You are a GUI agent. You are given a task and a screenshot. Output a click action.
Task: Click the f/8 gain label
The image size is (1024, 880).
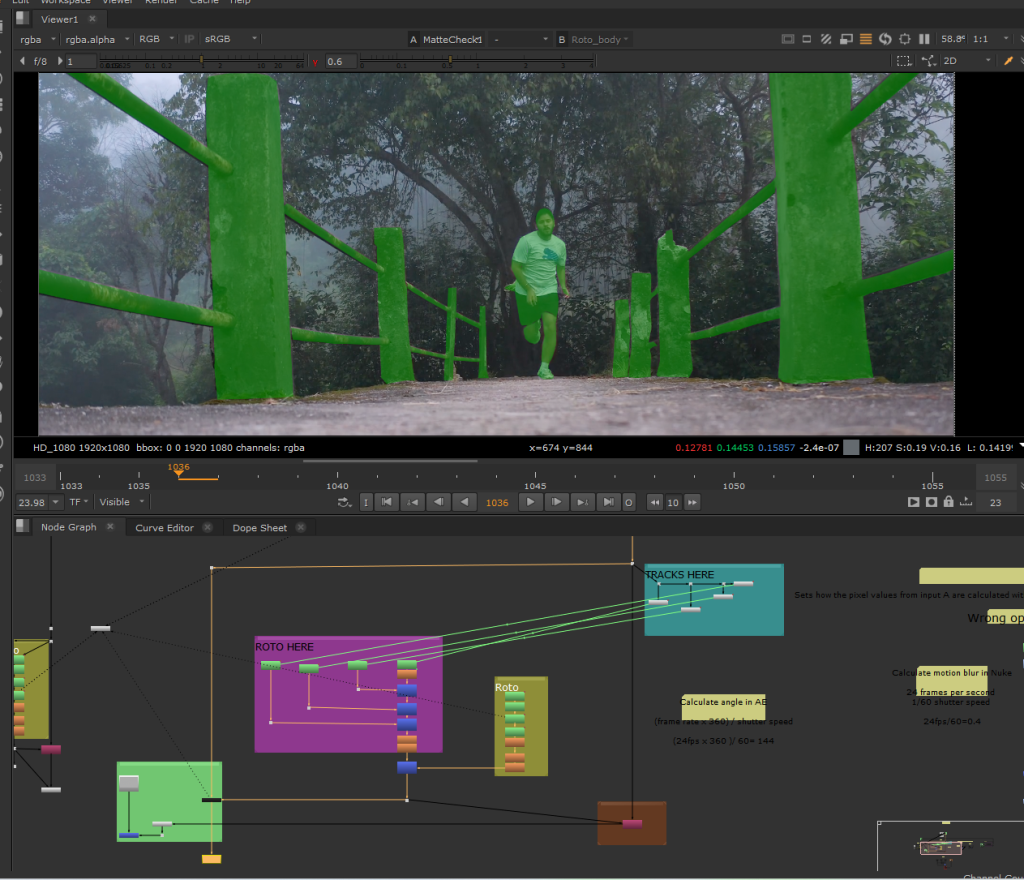point(40,61)
